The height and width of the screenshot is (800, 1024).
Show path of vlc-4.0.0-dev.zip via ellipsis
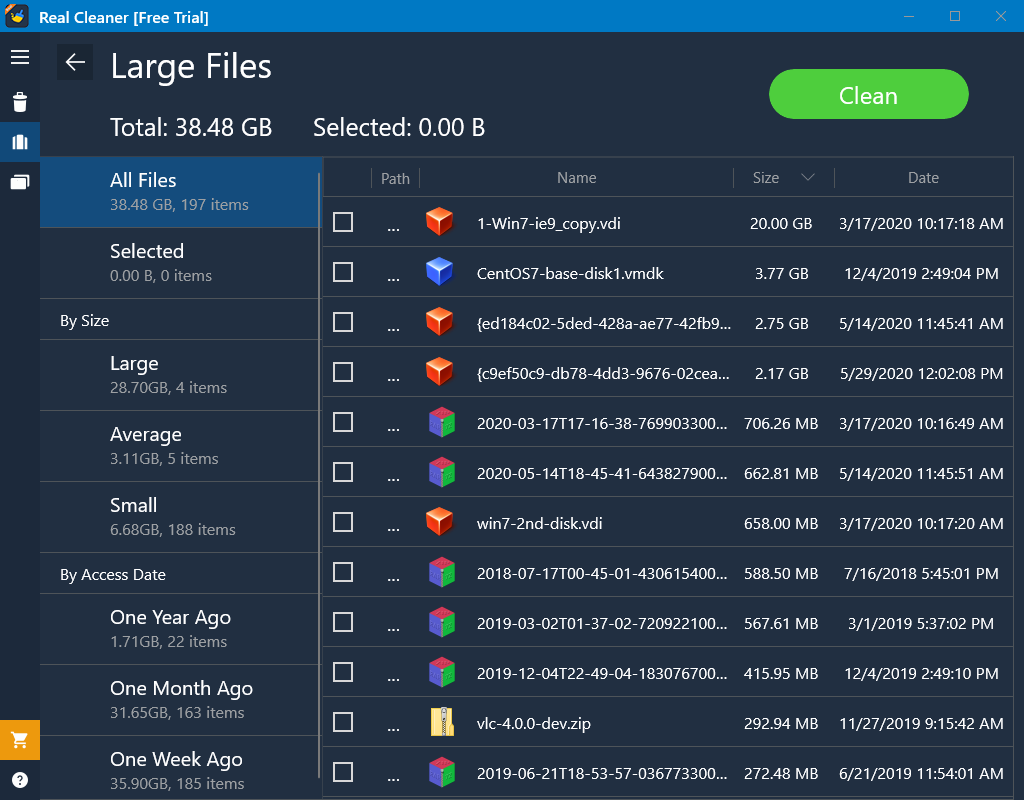click(x=393, y=729)
